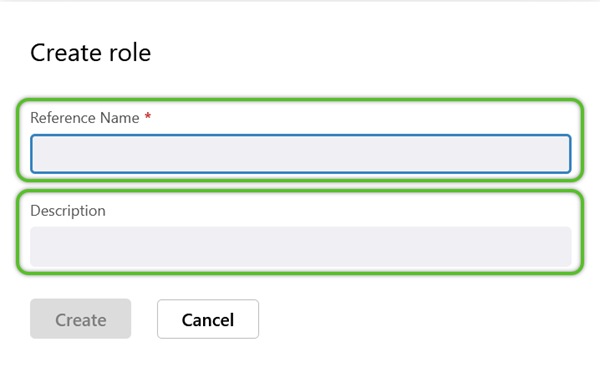Viewport: 600px width, 378px height.
Task: Place cursor in required name field
Action: pyautogui.click(x=301, y=154)
